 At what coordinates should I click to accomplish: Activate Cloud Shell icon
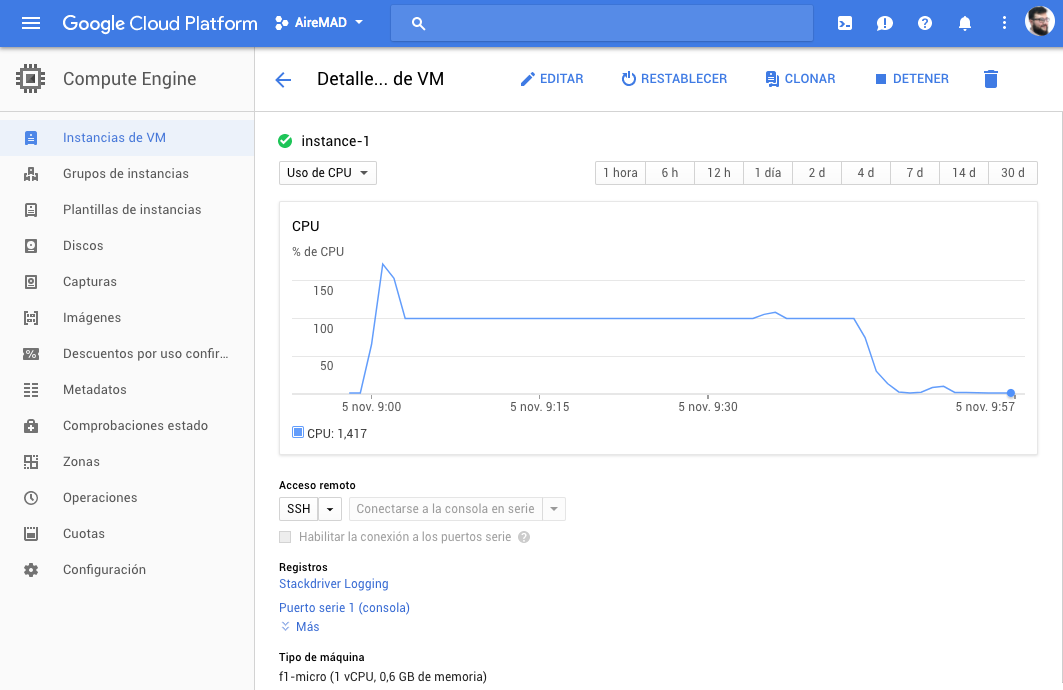(x=845, y=23)
